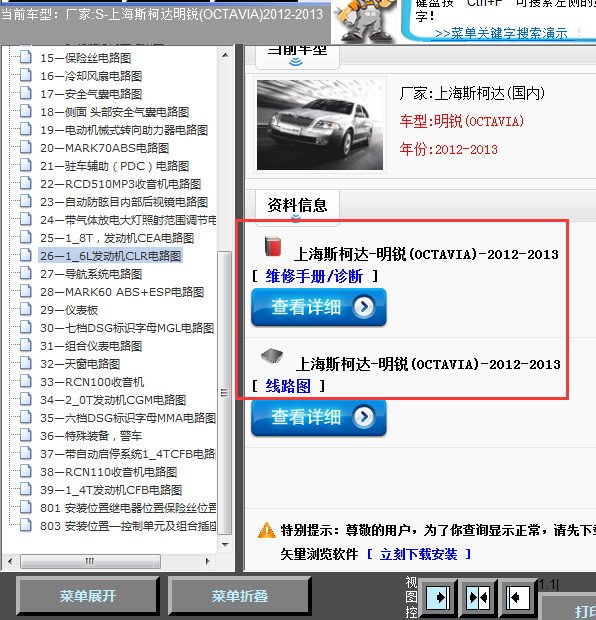Select 18—侧面 头部安全气囊电路图
Image resolution: width=596 pixels, height=620 pixels.
(x=114, y=112)
